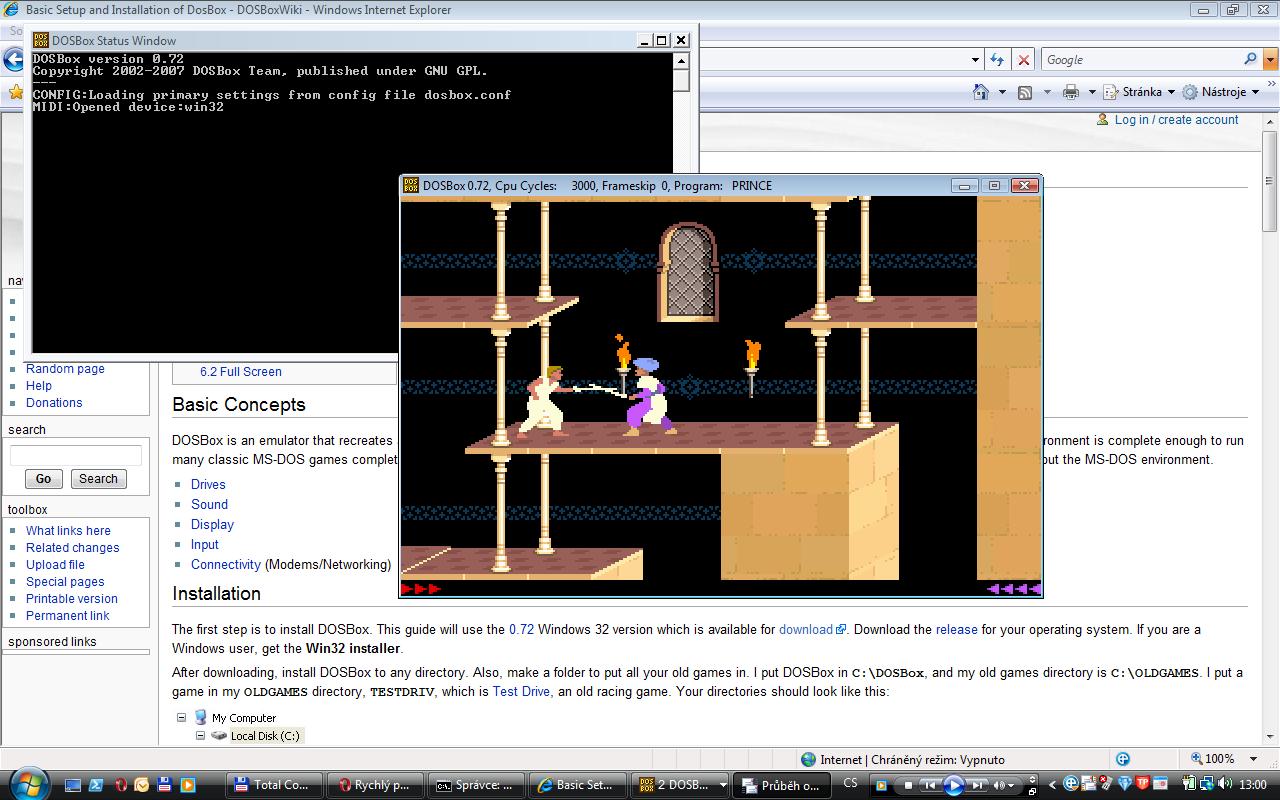This screenshot has width=1280, height=800.
Task: Open the 2 DOSBox taskbar group
Action: pos(679,785)
